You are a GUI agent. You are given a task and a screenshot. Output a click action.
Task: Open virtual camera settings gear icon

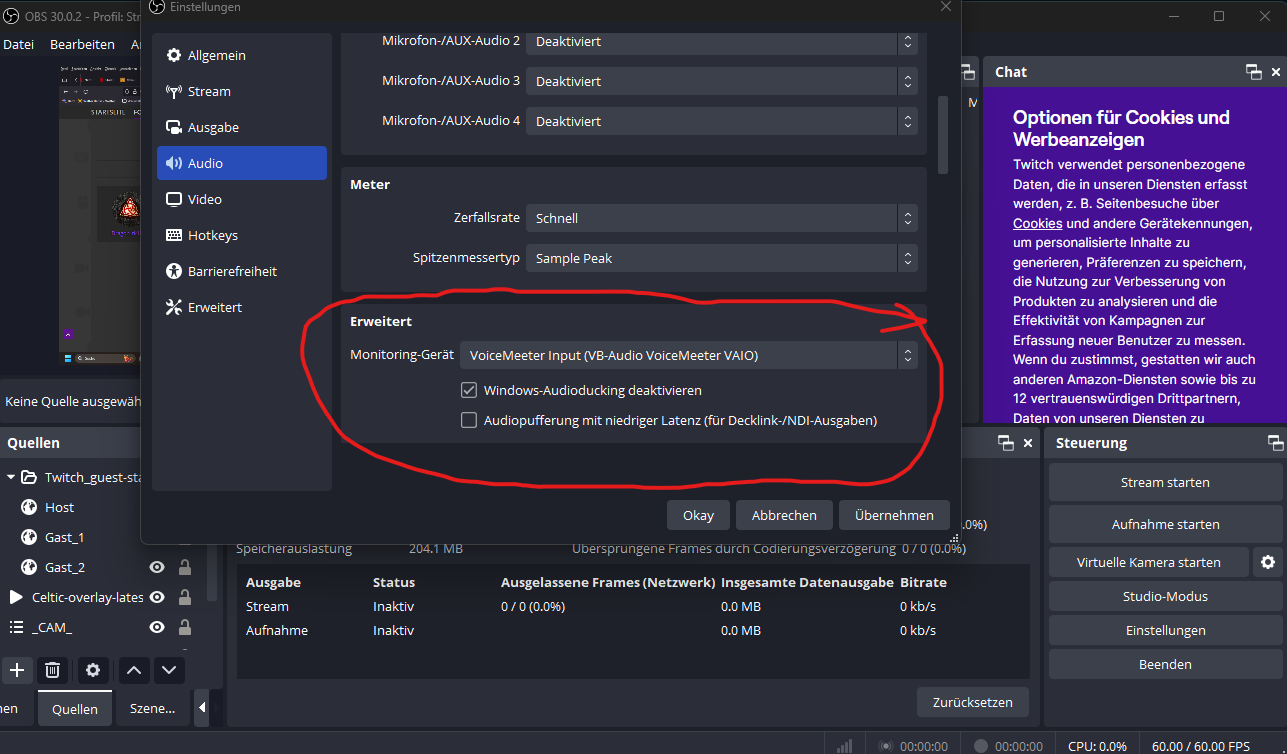tap(1267, 562)
